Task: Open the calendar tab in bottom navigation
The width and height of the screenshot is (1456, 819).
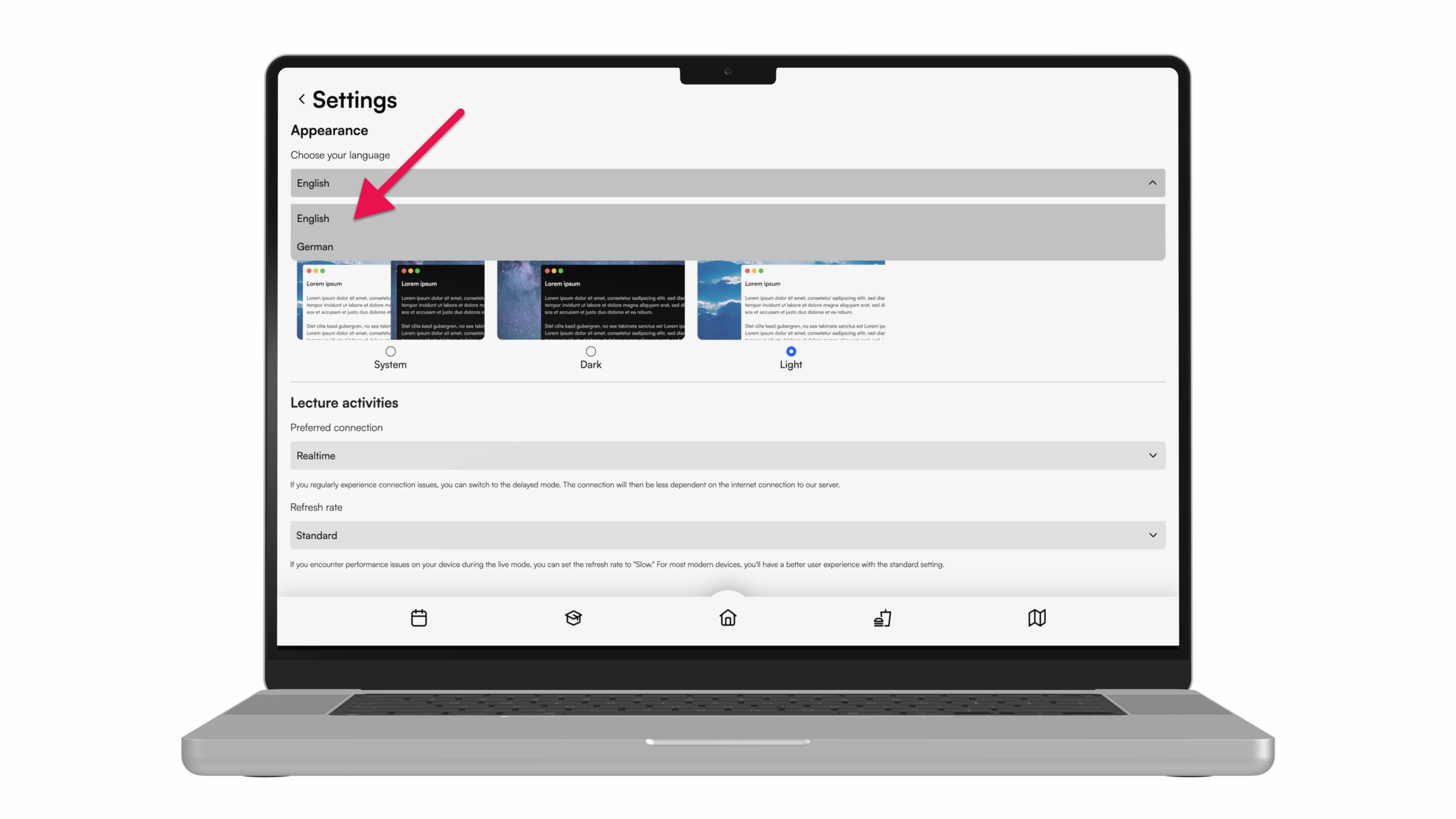Action: click(x=419, y=618)
